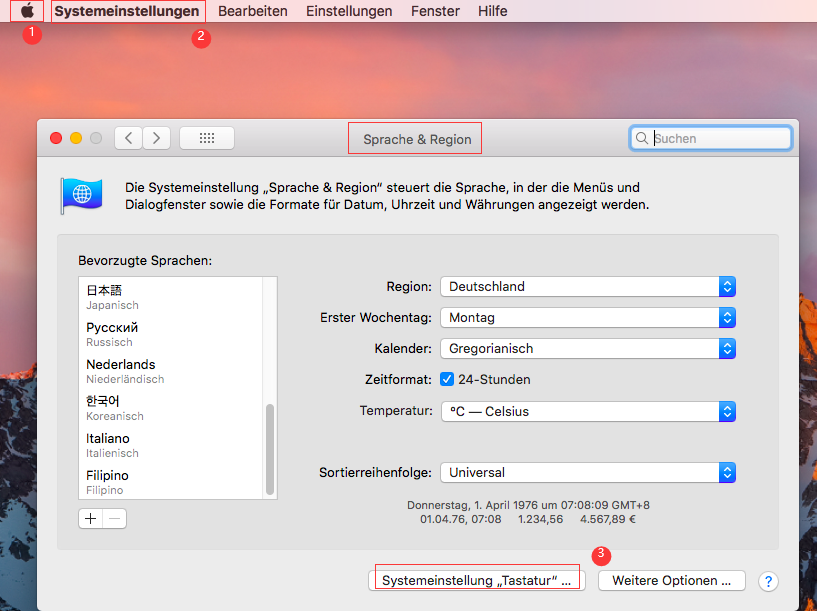Click the Sprache & Region flag icon

pyautogui.click(x=81, y=195)
